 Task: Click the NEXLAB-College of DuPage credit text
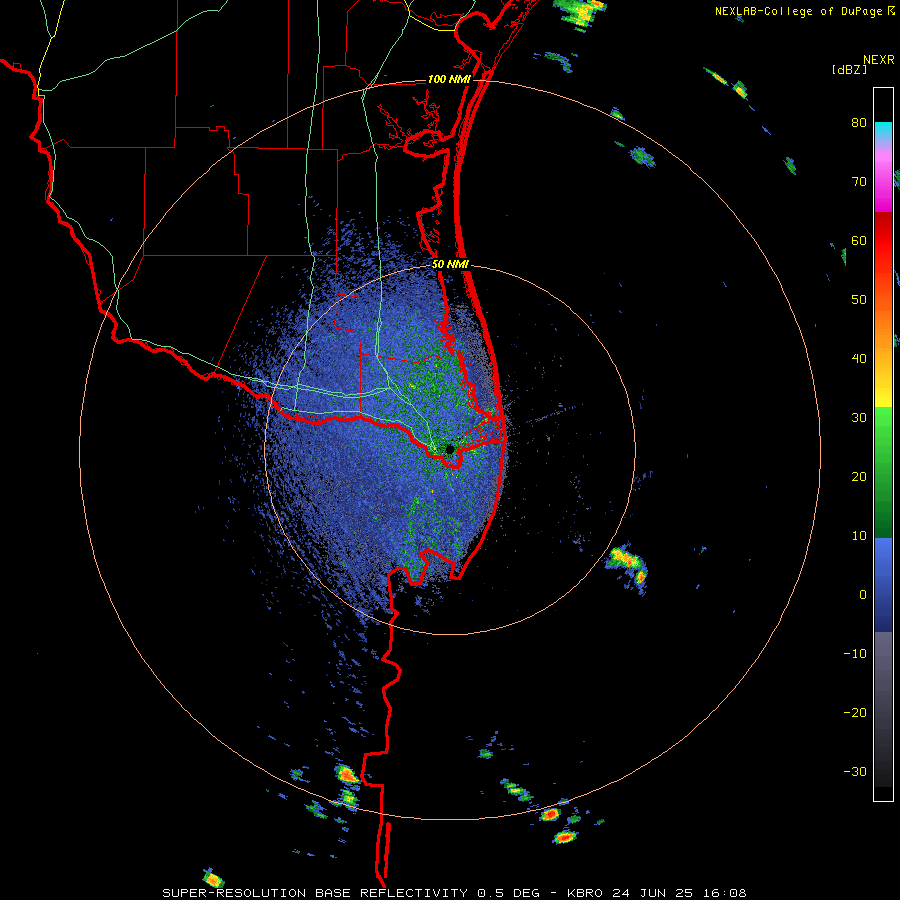[798, 11]
